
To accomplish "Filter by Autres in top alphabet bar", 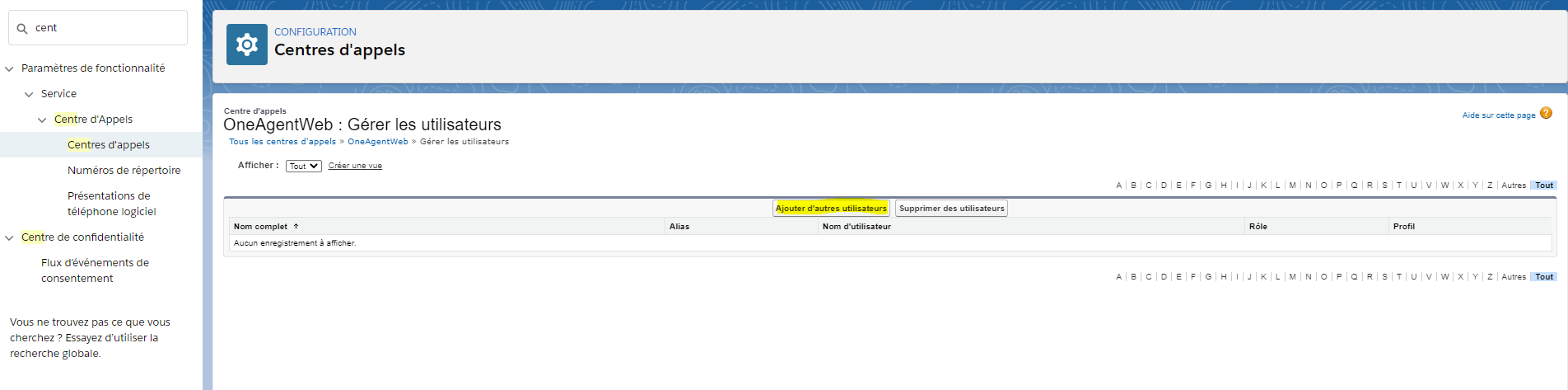I will (x=1513, y=186).
